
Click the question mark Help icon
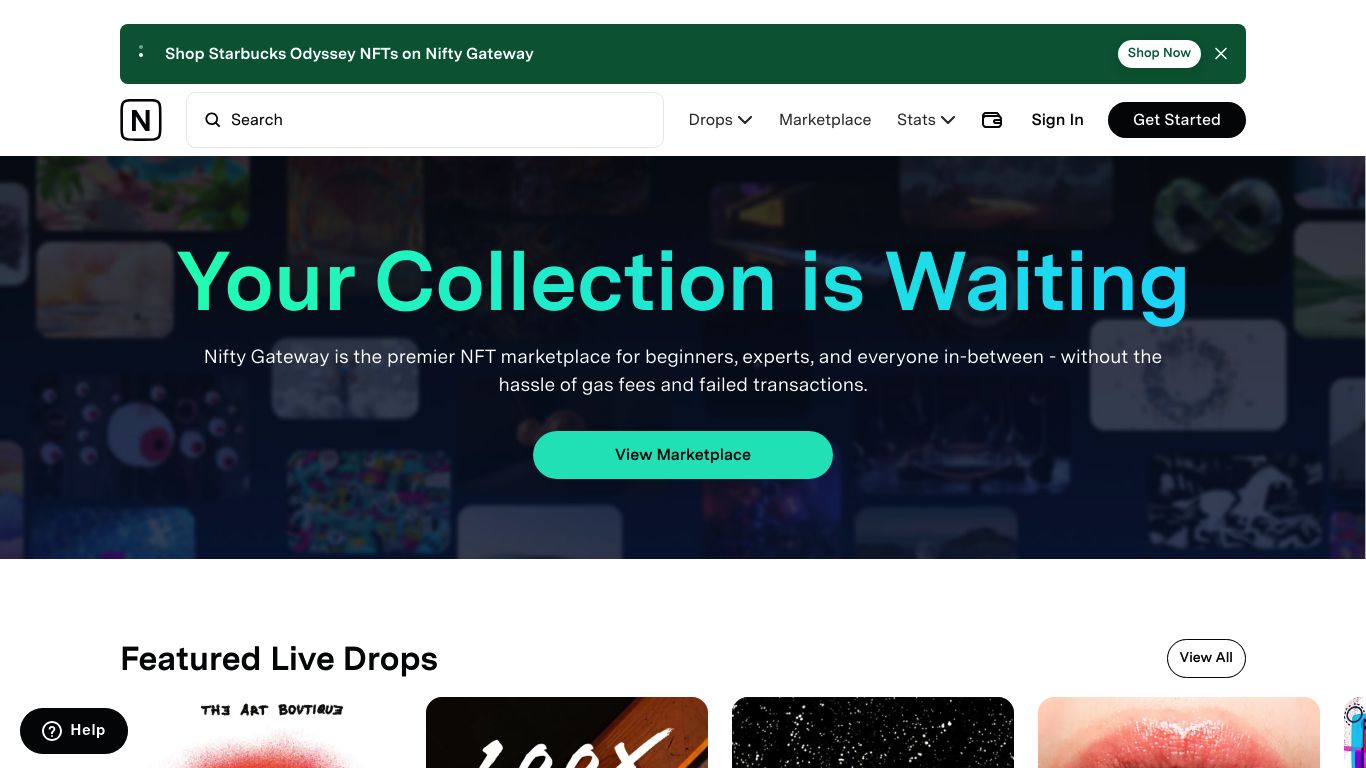(52, 731)
